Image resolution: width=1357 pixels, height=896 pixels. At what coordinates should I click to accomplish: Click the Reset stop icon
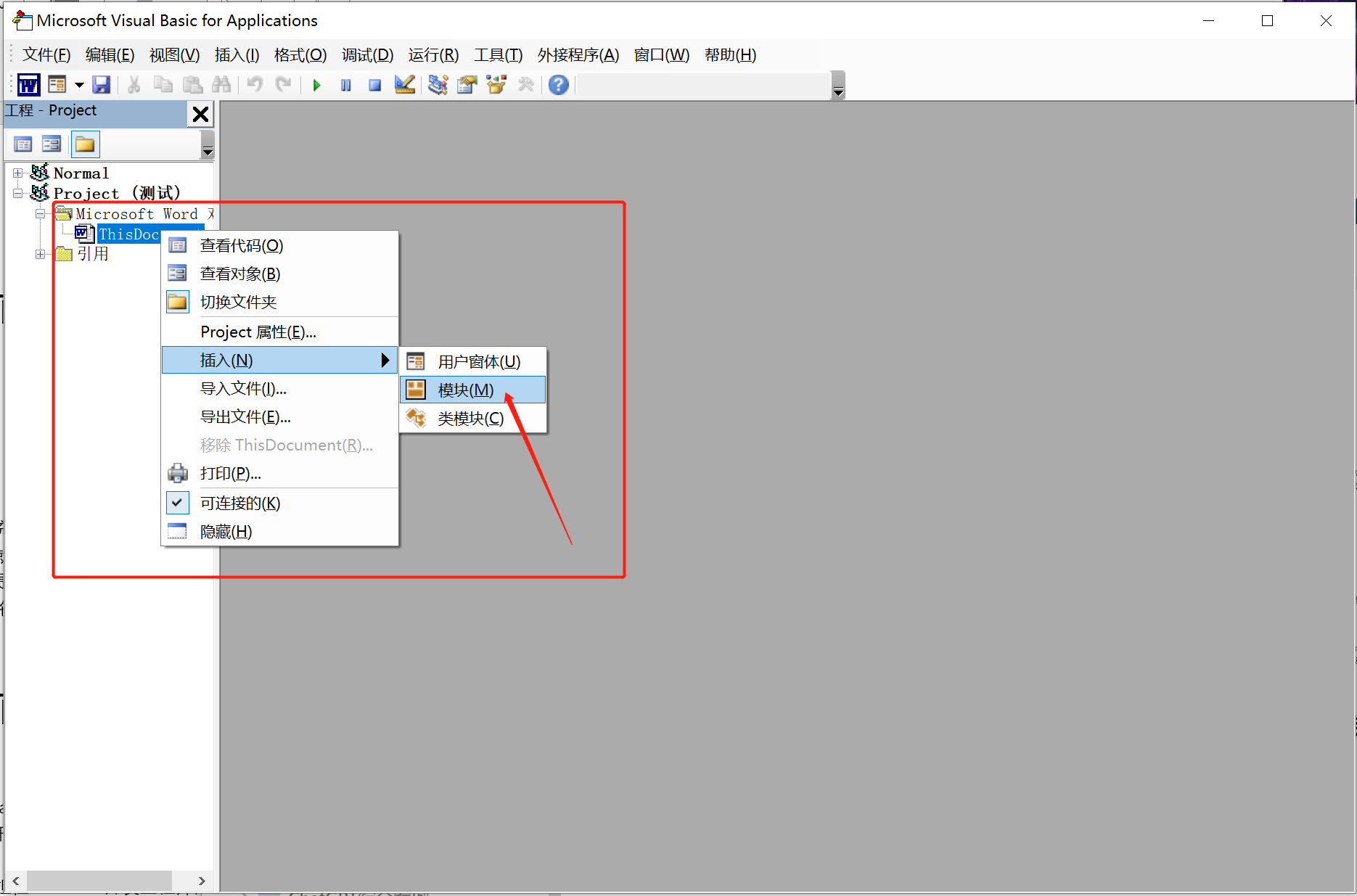pyautogui.click(x=374, y=86)
